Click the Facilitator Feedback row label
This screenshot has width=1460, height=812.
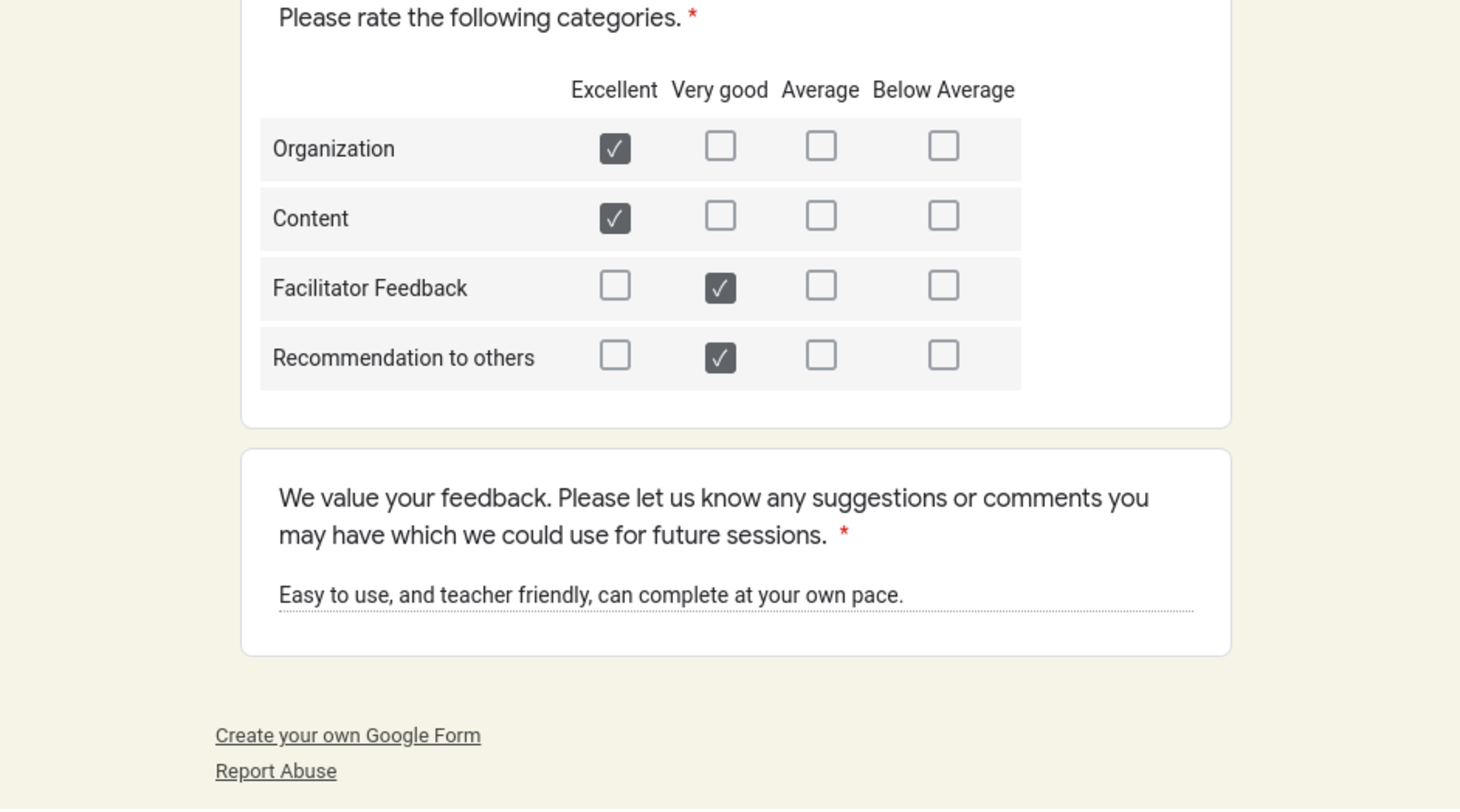point(369,288)
